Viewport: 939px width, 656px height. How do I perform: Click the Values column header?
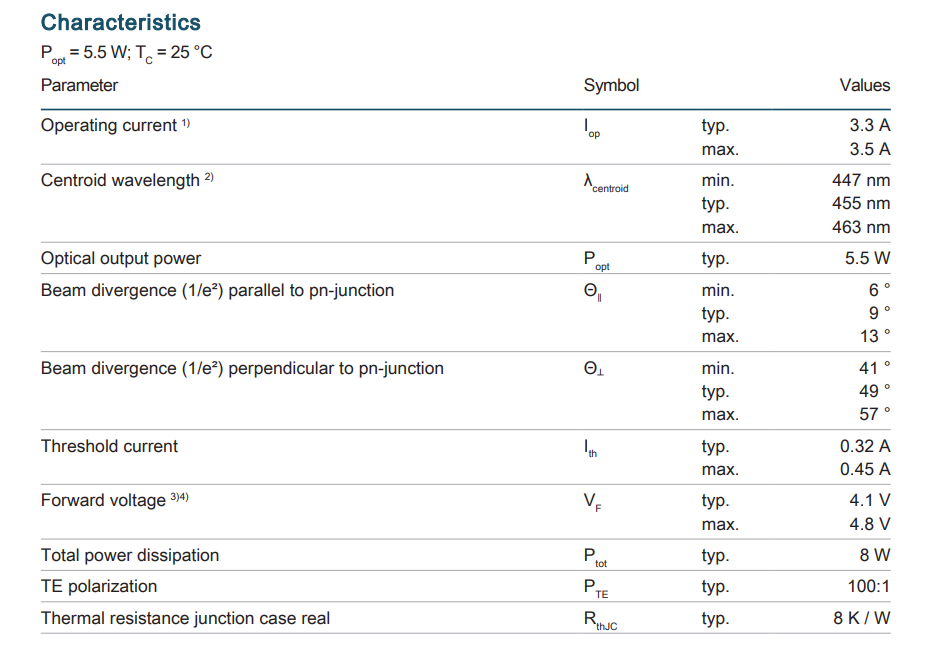coord(865,85)
